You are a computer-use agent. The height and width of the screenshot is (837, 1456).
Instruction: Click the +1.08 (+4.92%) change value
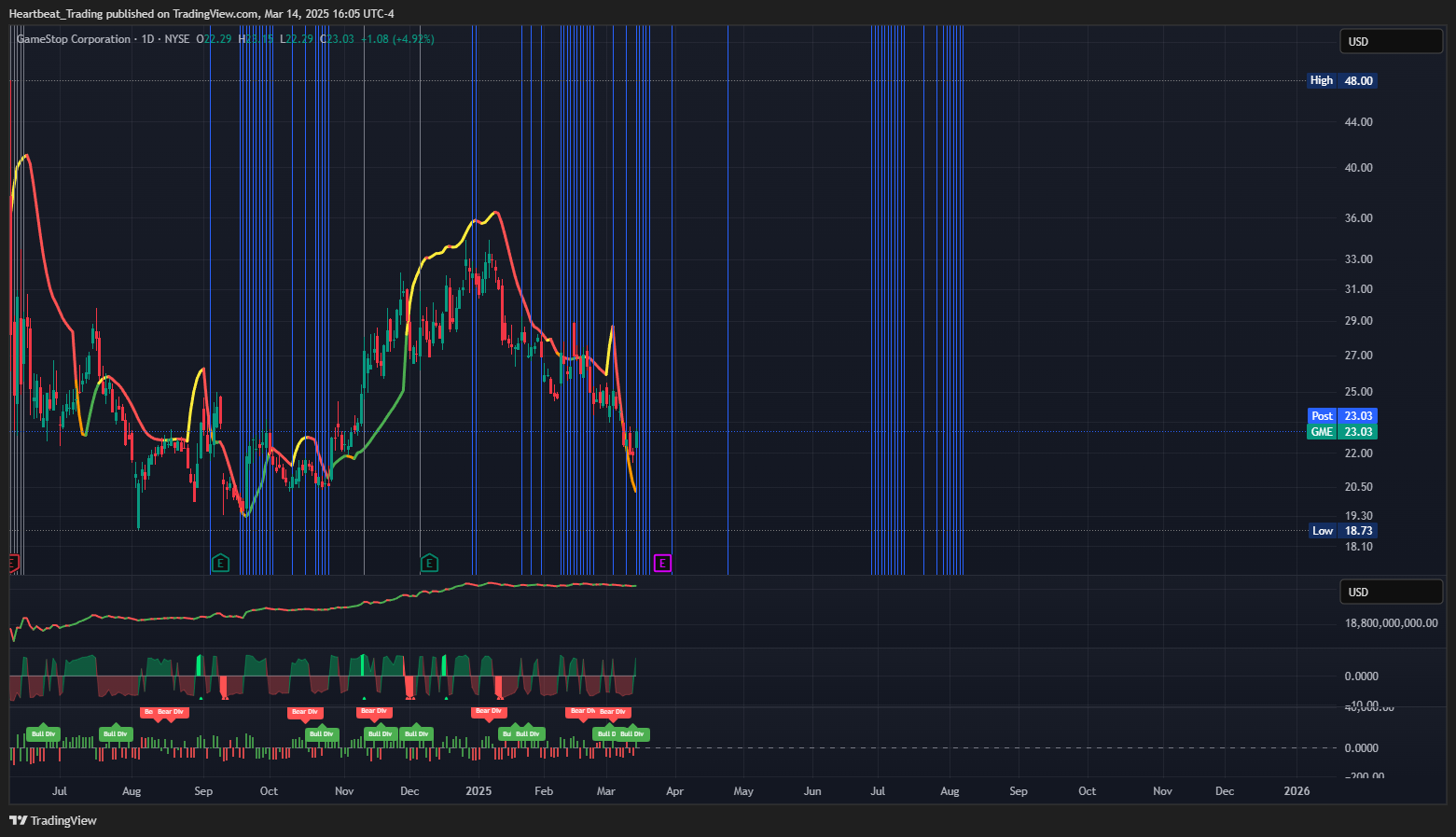(397, 39)
